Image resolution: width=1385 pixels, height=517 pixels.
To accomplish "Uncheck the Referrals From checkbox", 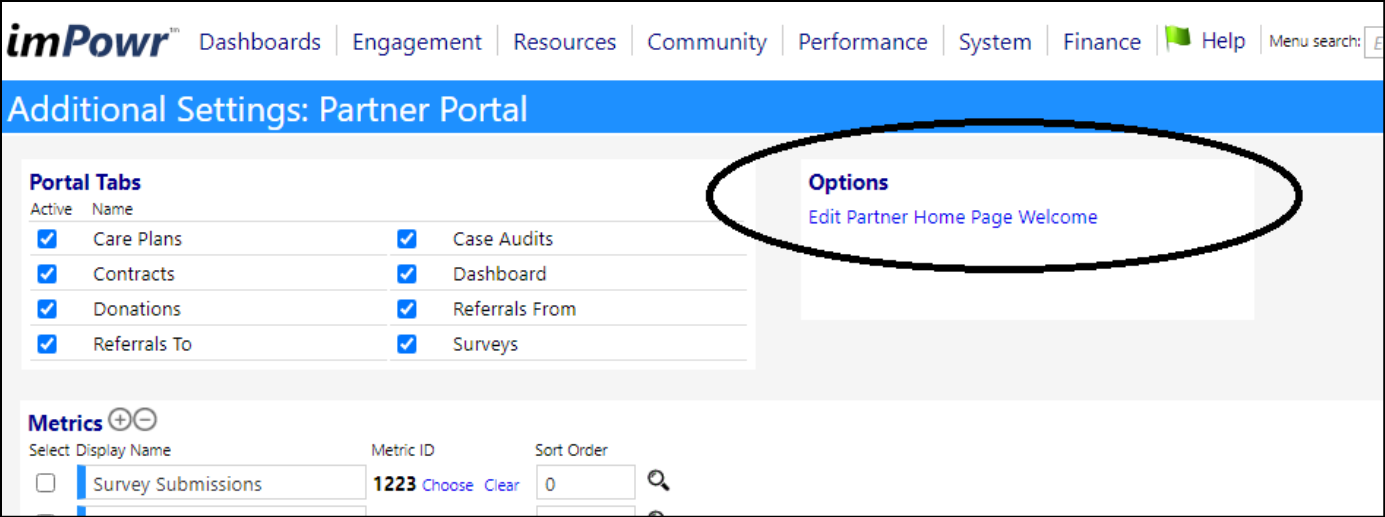I will [406, 309].
